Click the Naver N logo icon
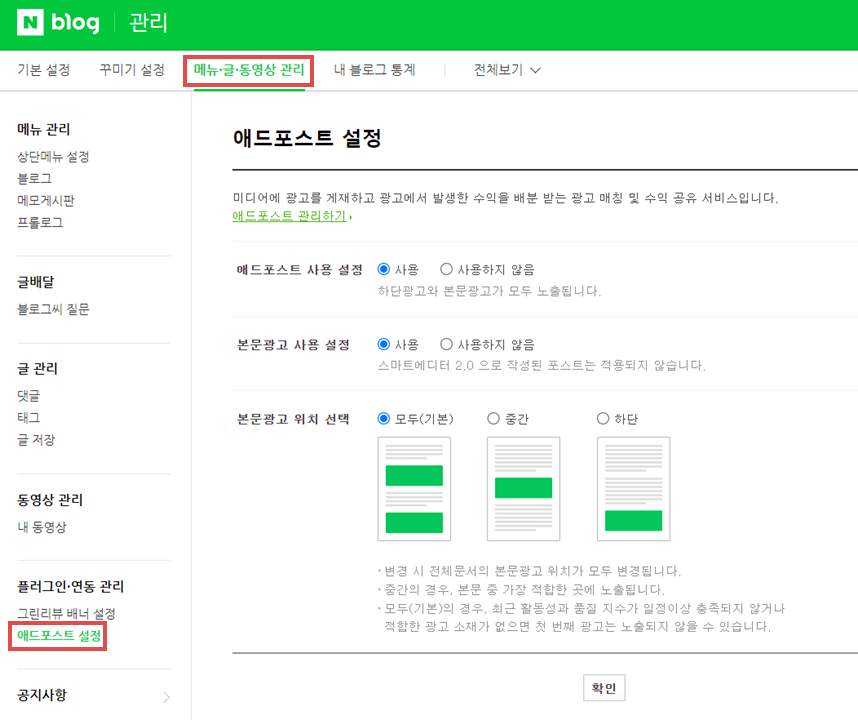The height and width of the screenshot is (720, 858). (30, 22)
